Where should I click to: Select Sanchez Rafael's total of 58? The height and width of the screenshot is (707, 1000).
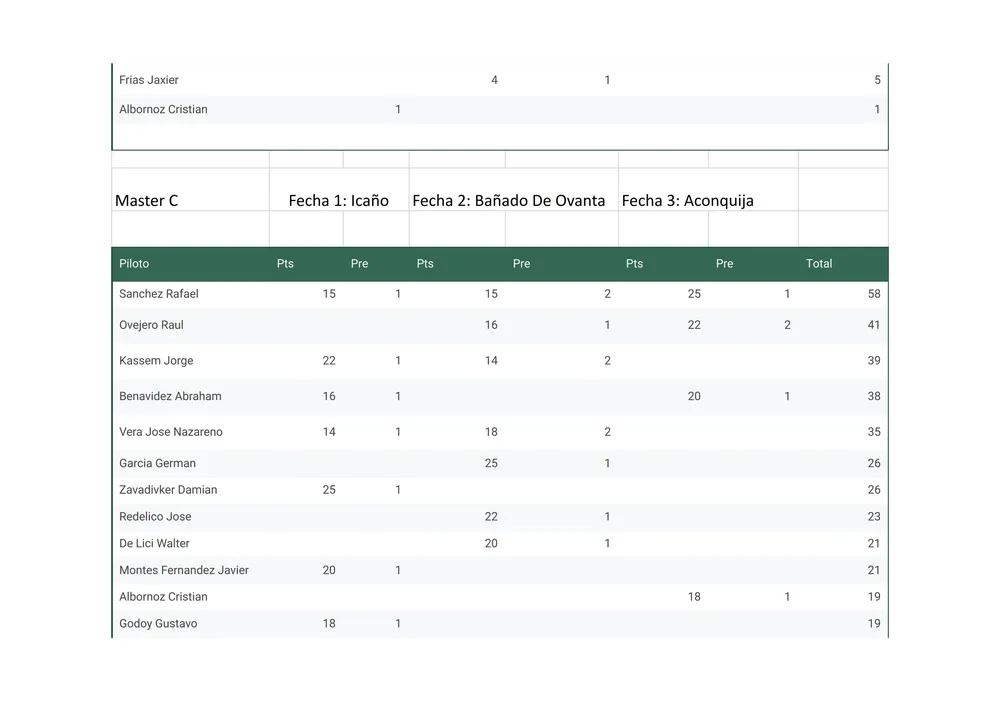click(x=873, y=294)
